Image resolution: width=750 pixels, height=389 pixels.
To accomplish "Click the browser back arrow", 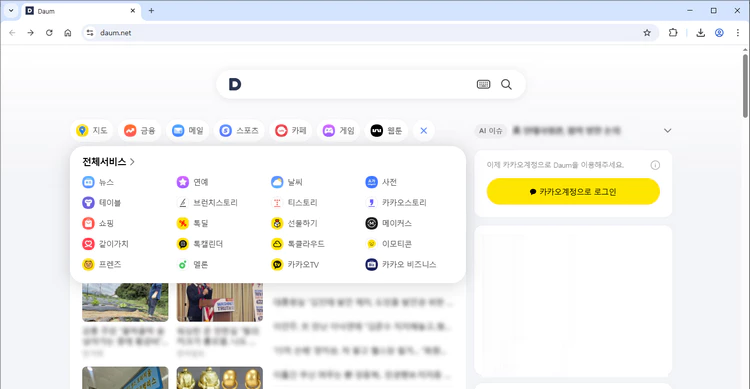I will point(12,33).
